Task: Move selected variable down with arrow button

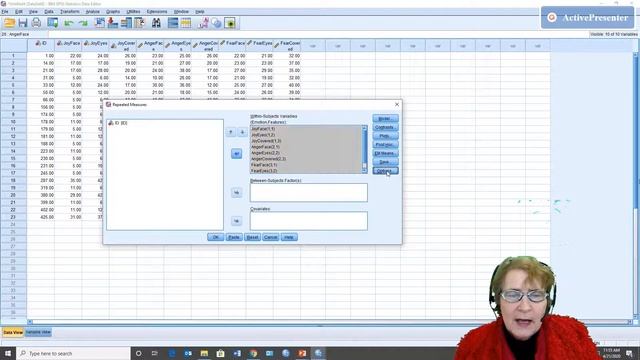Action: tap(242, 132)
